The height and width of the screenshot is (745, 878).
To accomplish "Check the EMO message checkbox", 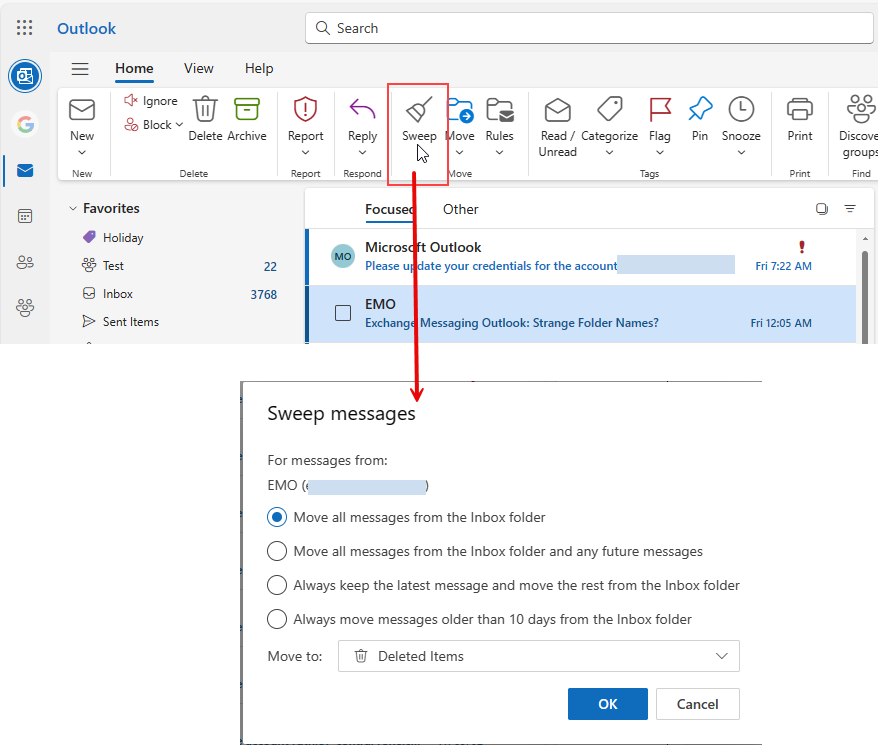I will tap(343, 313).
